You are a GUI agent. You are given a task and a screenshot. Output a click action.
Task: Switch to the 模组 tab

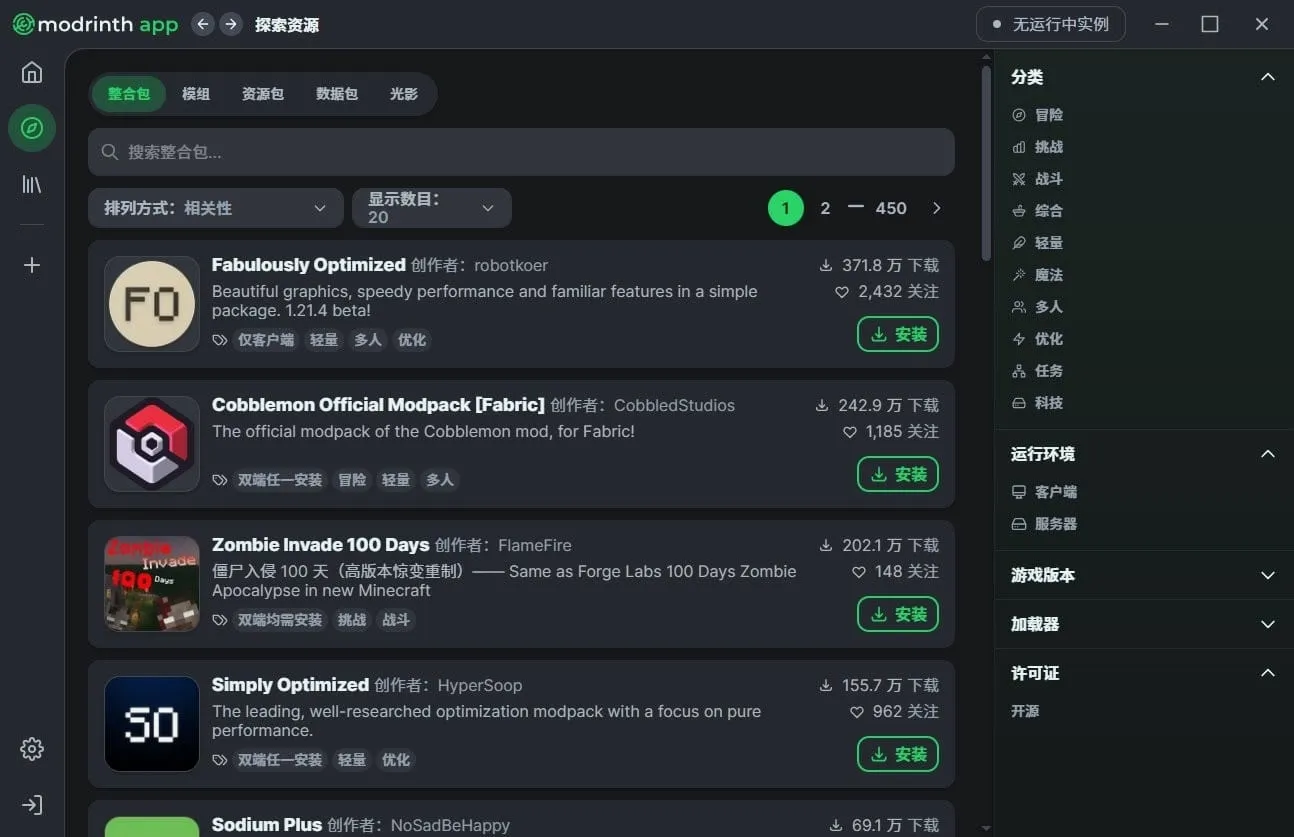point(196,94)
